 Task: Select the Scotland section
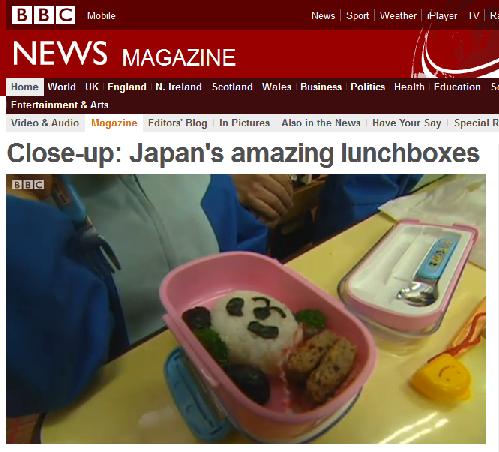[x=232, y=87]
